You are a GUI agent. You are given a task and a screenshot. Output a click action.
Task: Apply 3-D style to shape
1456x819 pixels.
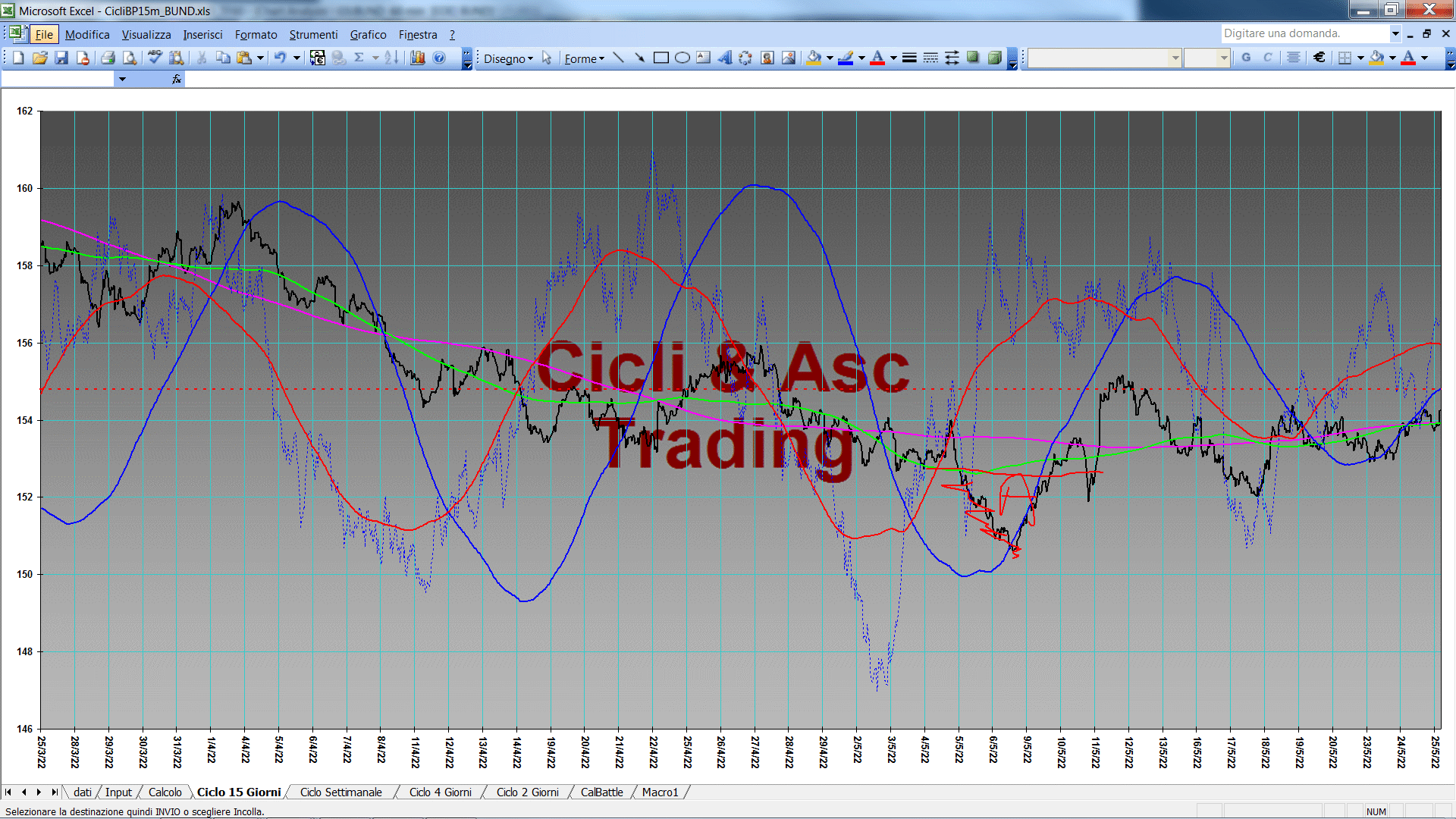[994, 58]
